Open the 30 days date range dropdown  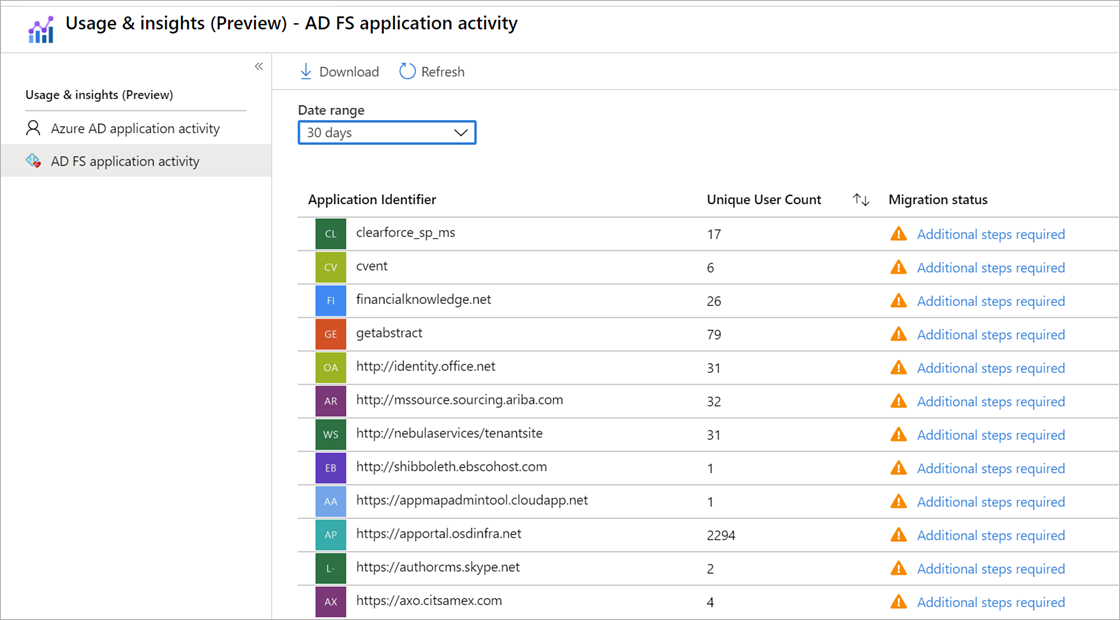pyautogui.click(x=387, y=133)
